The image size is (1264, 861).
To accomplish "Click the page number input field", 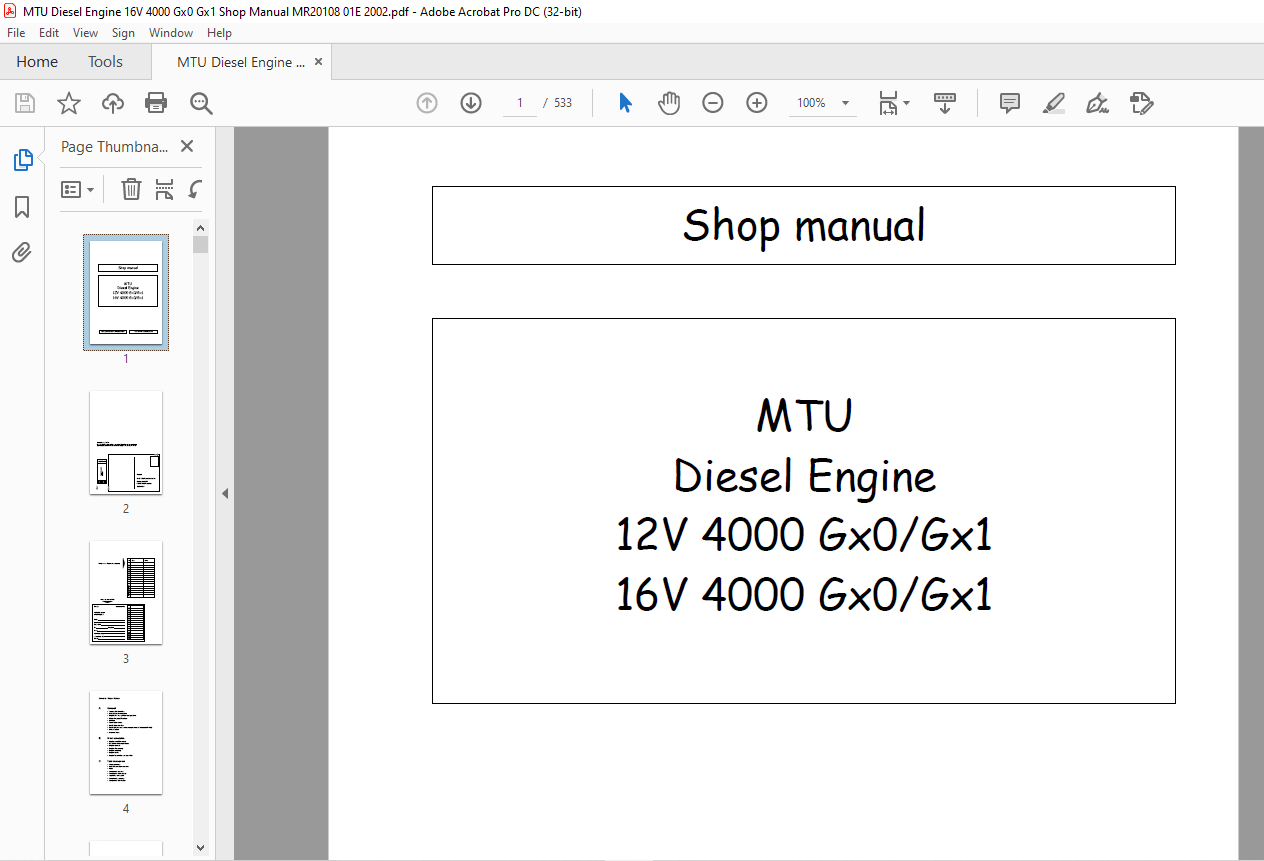I will click(x=520, y=103).
